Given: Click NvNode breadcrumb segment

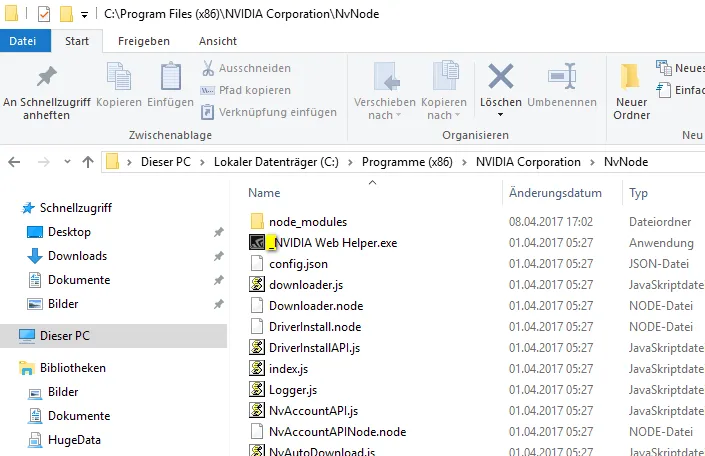Looking at the screenshot, I should tap(626, 162).
